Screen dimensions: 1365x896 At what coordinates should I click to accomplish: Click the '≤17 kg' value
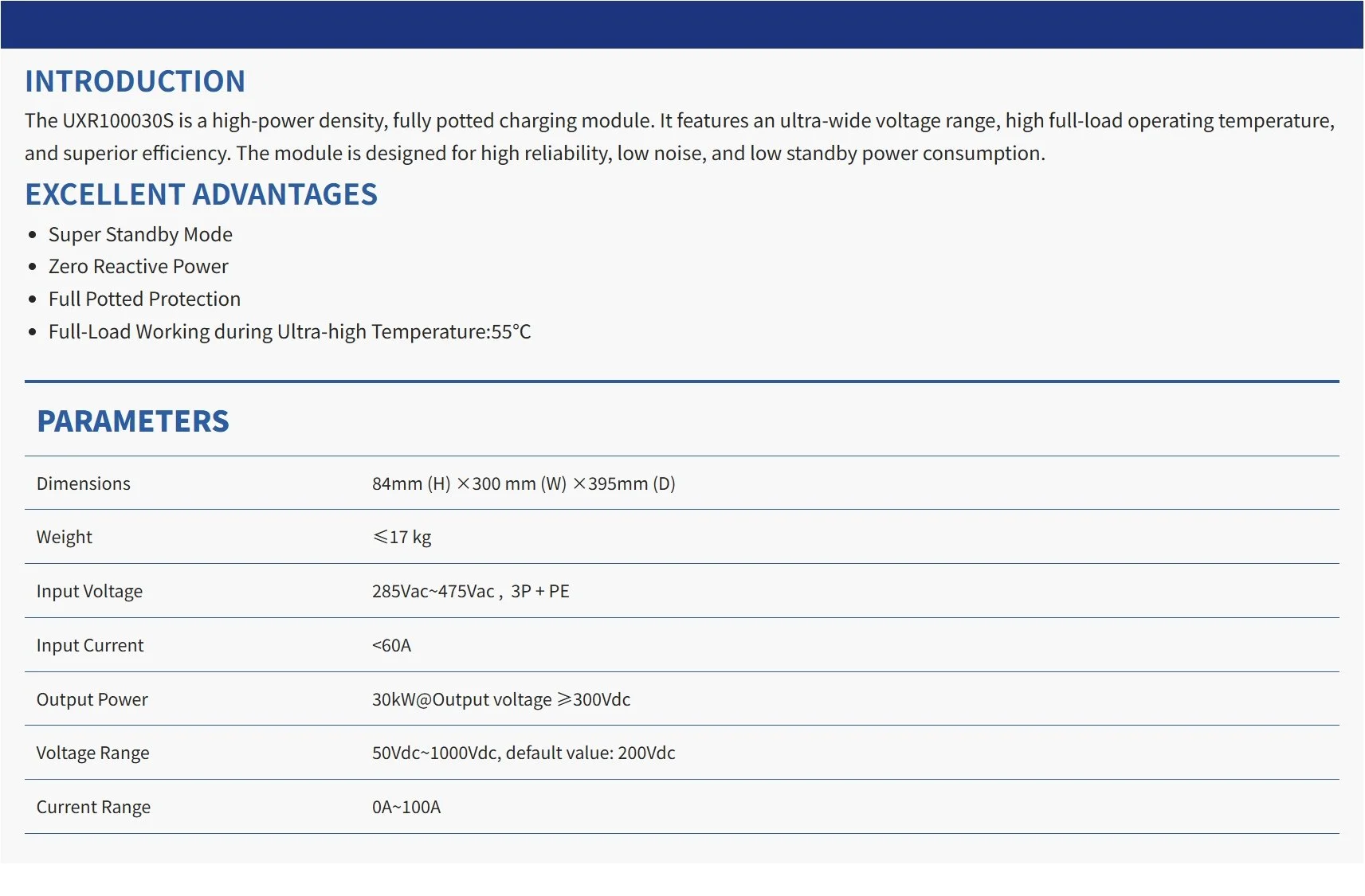402,537
